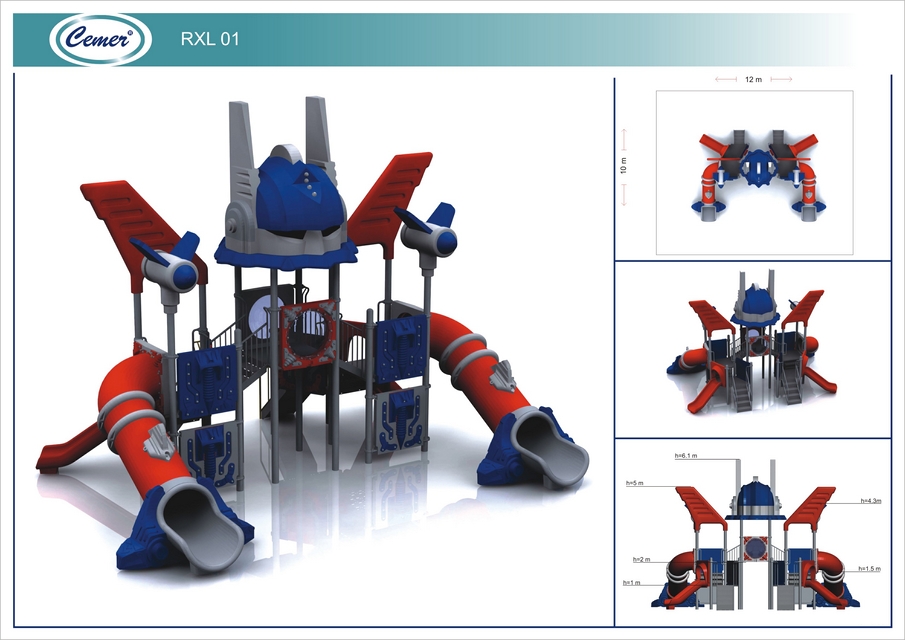Click the large main playground render
The width and height of the screenshot is (905, 640).
(x=312, y=335)
